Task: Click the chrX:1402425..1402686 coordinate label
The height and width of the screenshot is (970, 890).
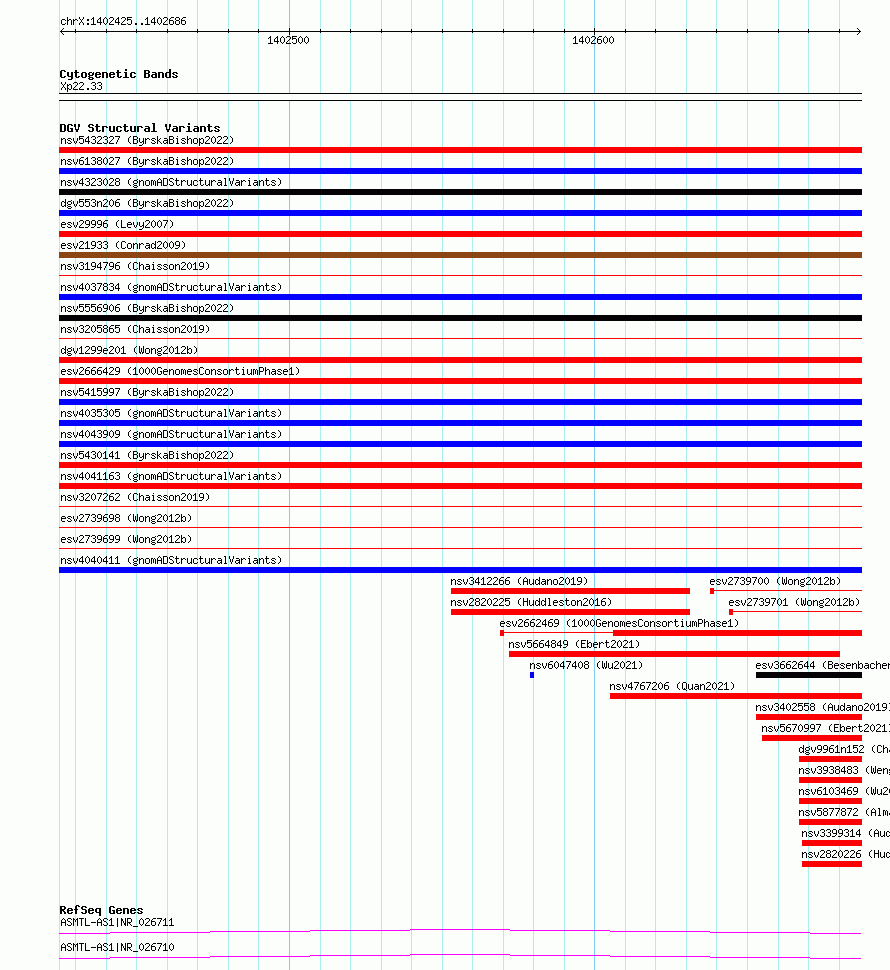Action: pyautogui.click(x=123, y=22)
